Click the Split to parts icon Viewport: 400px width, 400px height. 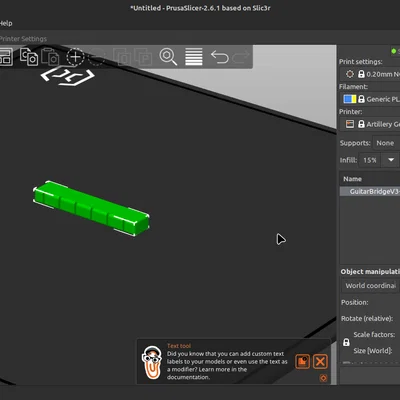tap(143, 57)
